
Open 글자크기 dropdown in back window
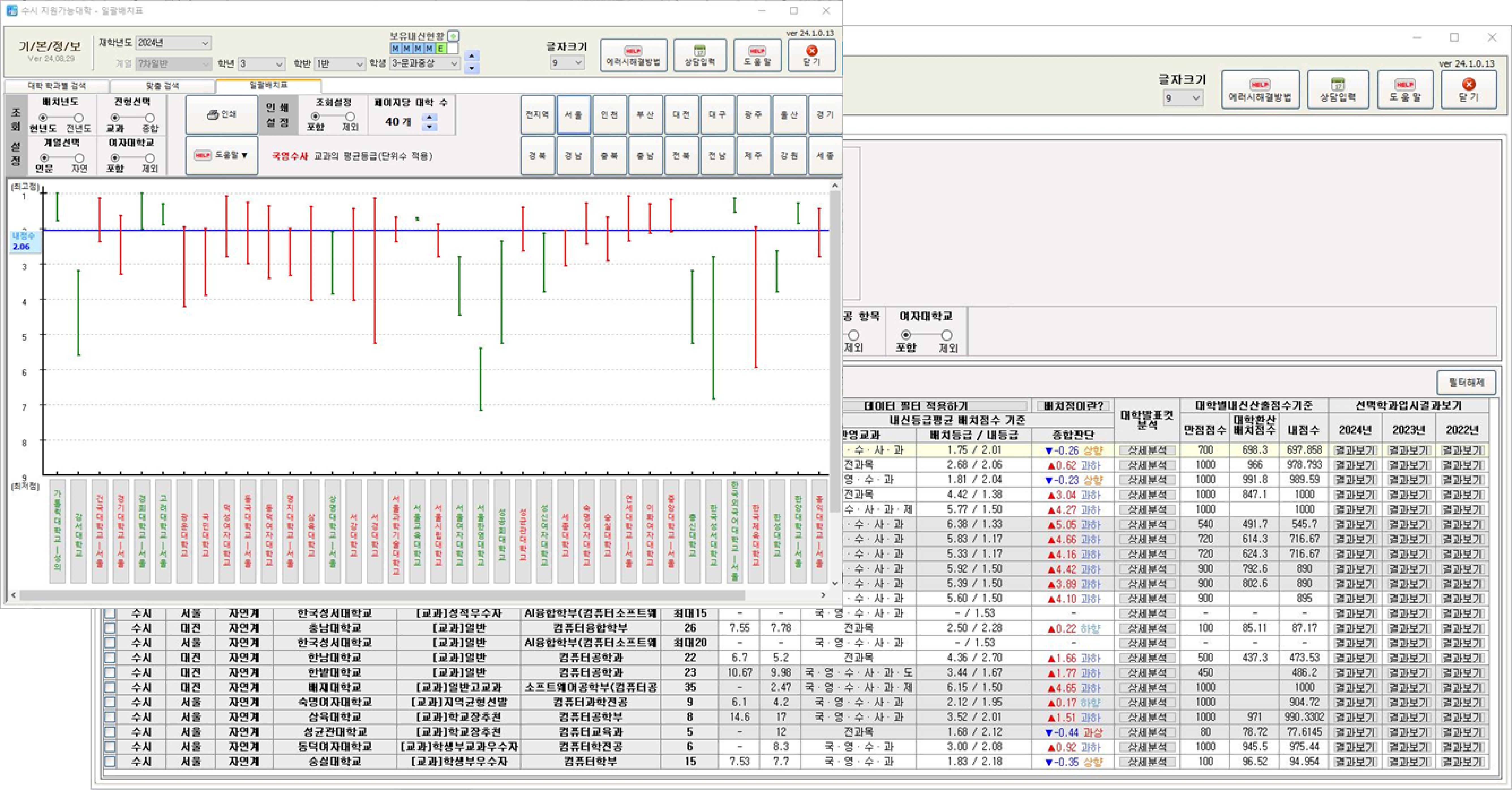pos(1183,98)
